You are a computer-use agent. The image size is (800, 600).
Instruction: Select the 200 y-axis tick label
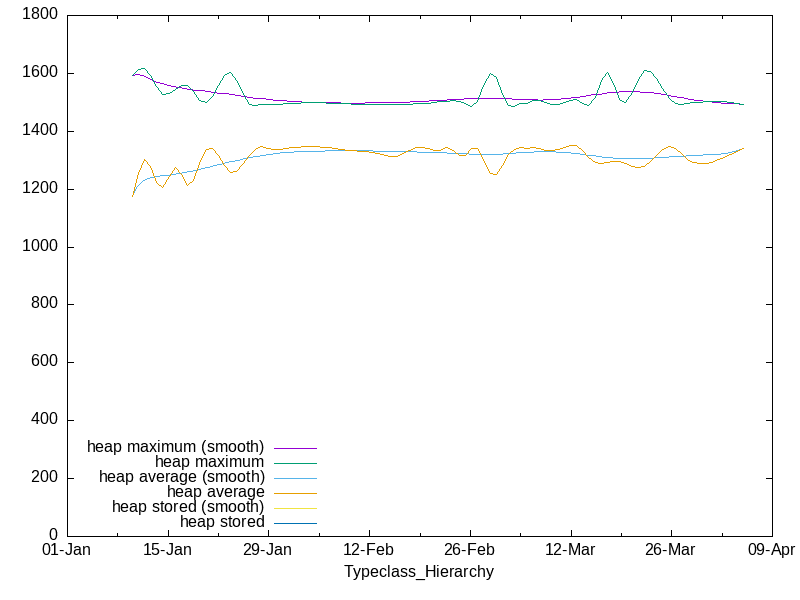coord(44,478)
